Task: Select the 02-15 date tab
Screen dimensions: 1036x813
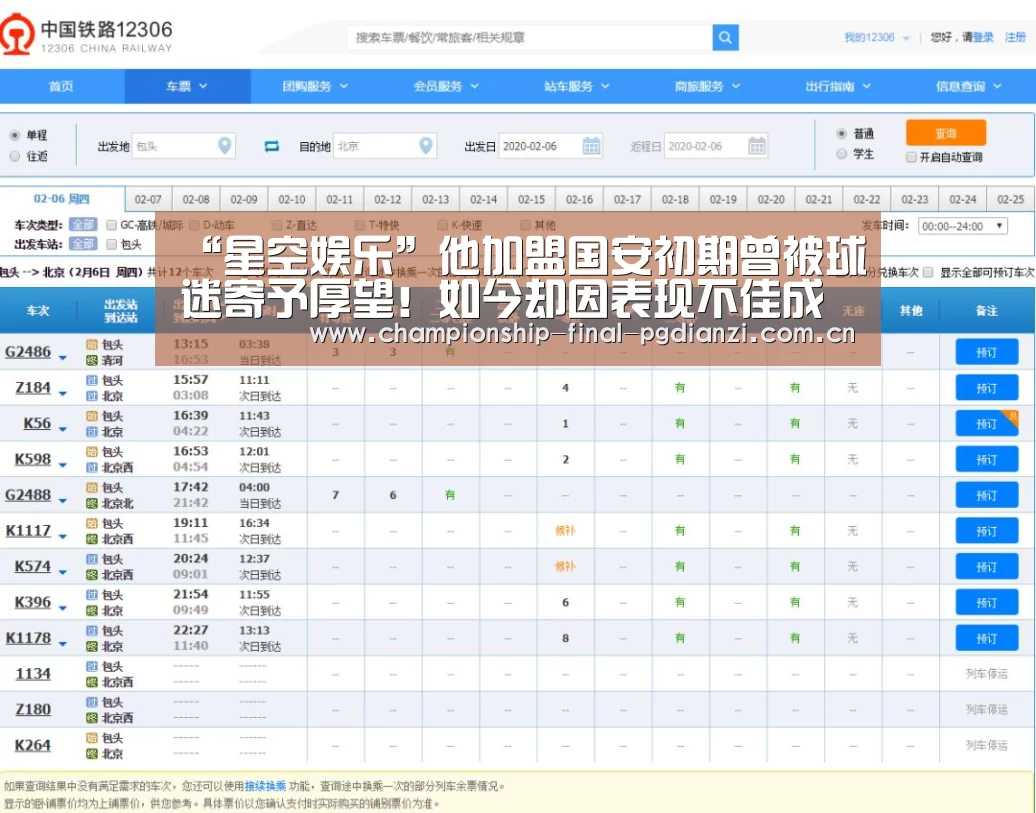Action: coord(531,199)
